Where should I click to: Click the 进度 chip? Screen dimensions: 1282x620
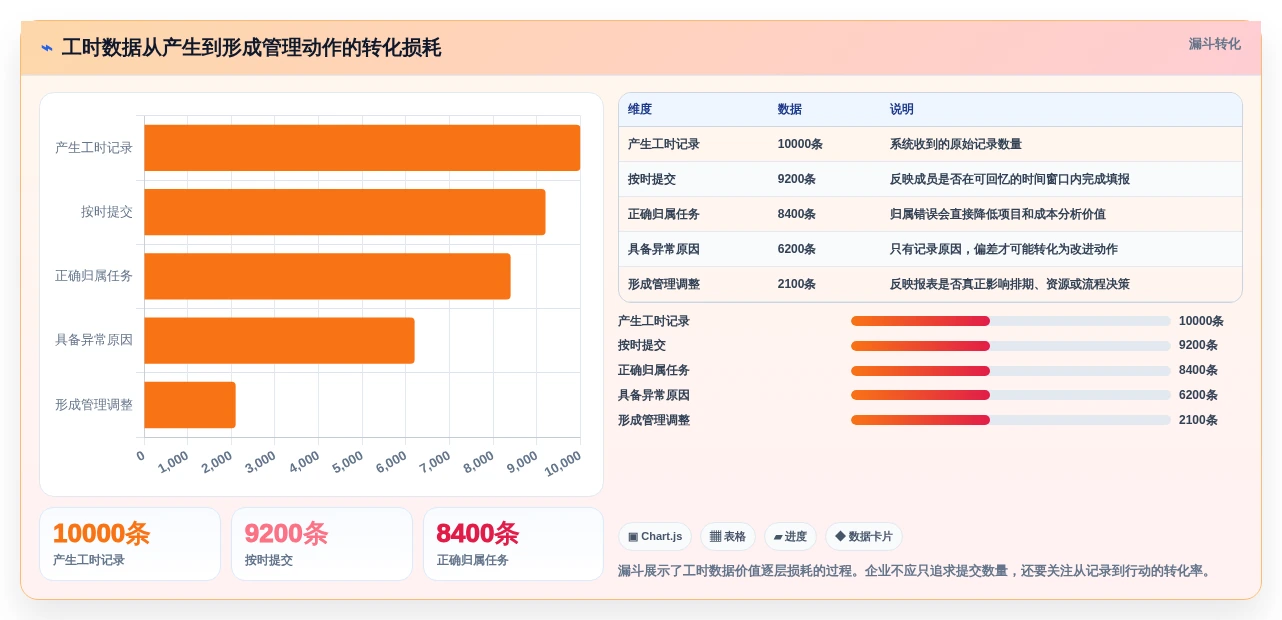[790, 537]
